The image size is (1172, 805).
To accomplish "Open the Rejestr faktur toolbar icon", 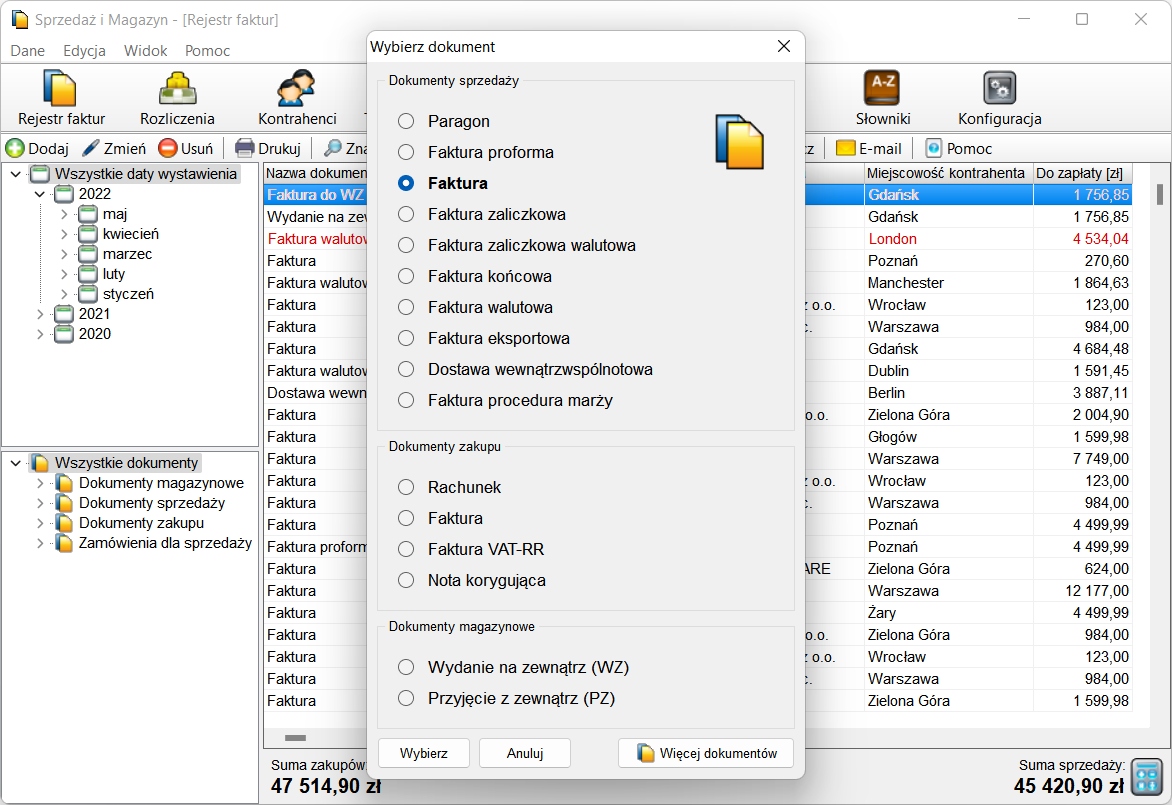I will (x=60, y=89).
